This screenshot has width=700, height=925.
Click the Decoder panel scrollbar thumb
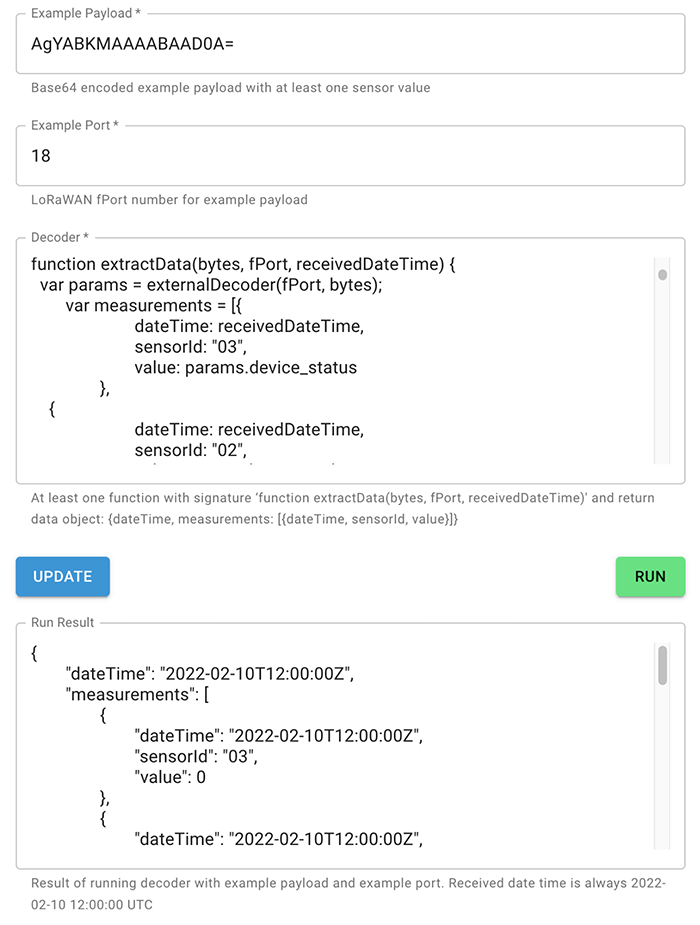click(661, 275)
